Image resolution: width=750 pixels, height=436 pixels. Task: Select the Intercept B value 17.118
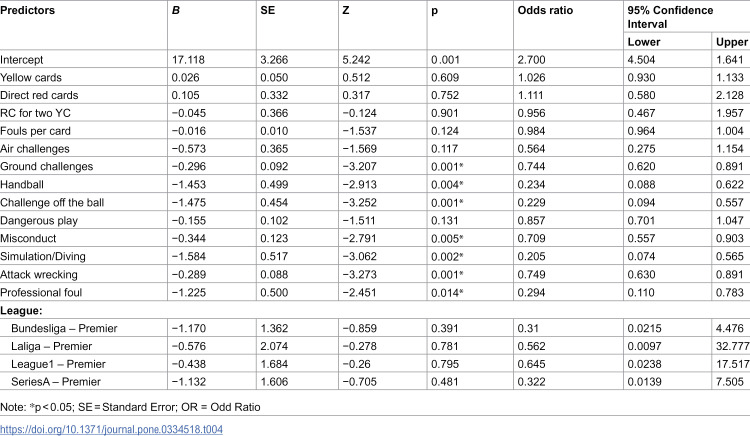coord(188,60)
